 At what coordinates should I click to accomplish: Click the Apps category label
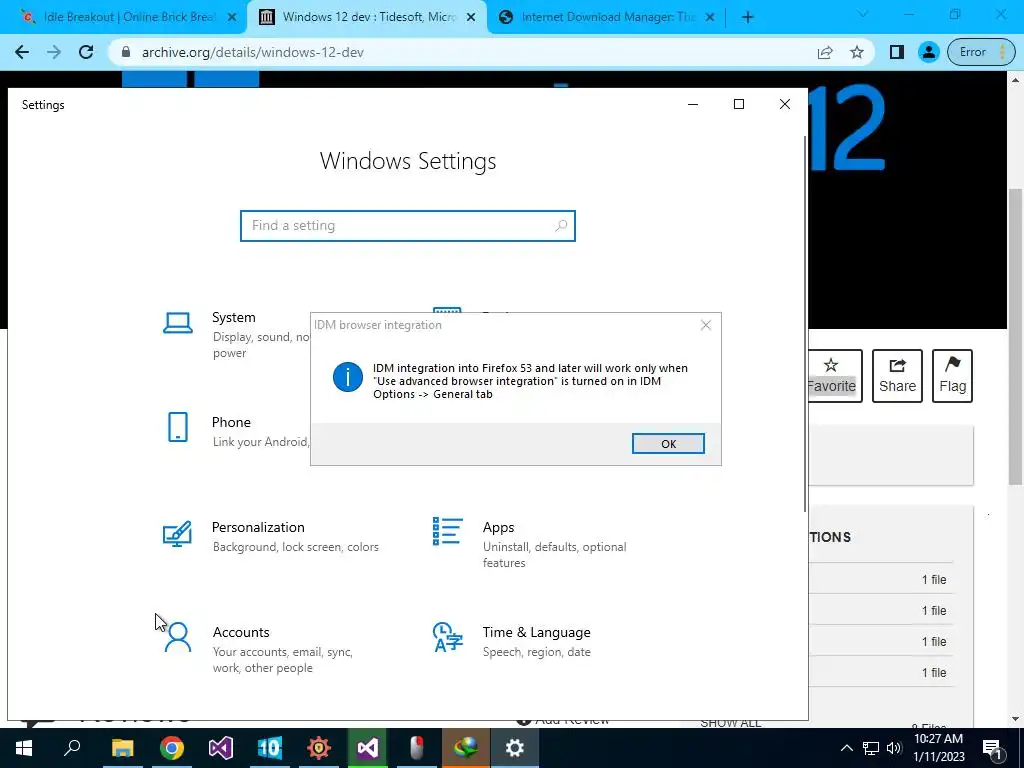tap(498, 527)
